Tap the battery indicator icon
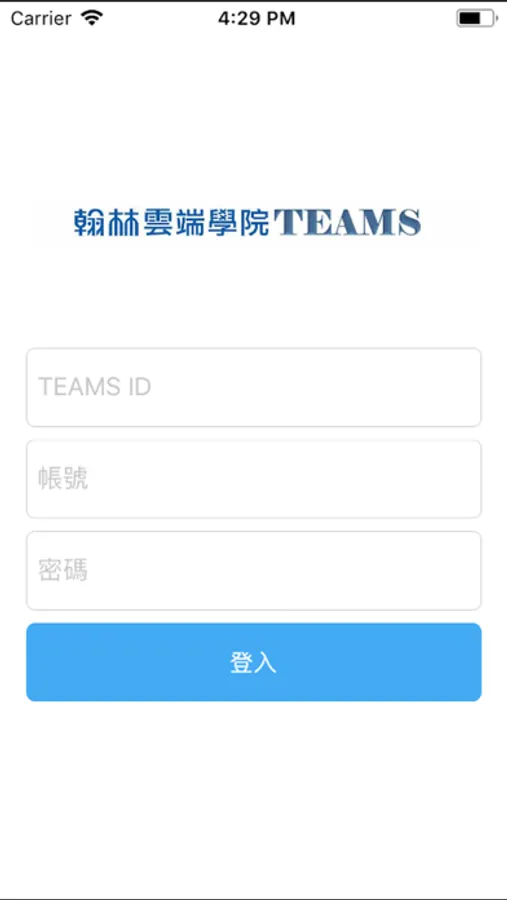Screen dimensions: 507x900 [477, 19]
